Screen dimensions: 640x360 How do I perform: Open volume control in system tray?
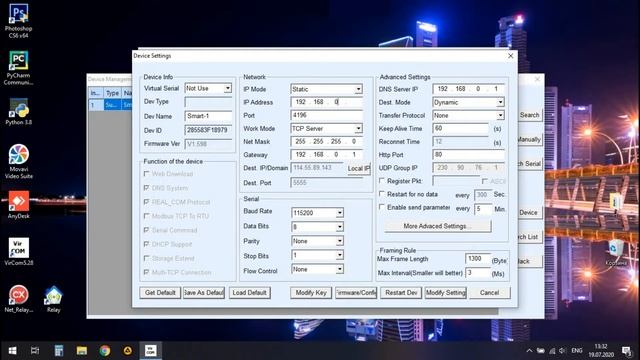coord(563,351)
